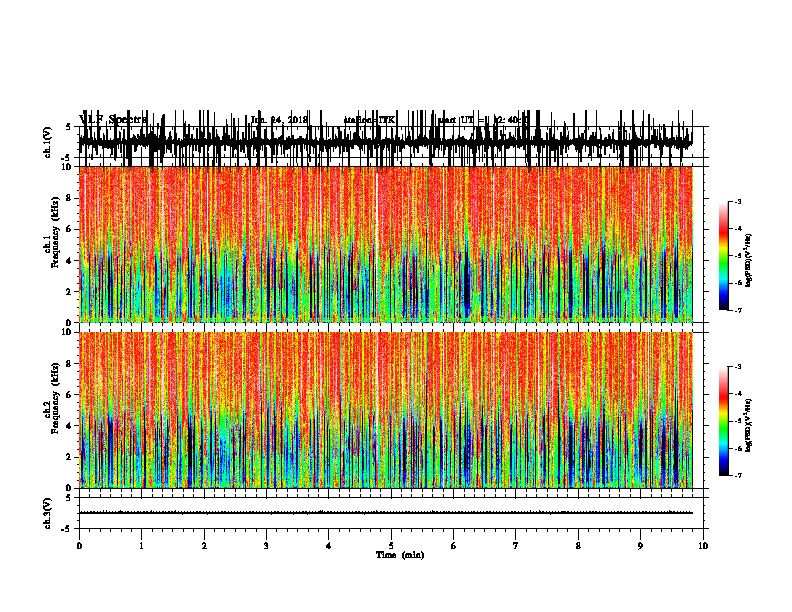Click the VLF Spectra plot title
Image resolution: width=792 pixels, height=612 pixels.
coord(113,119)
